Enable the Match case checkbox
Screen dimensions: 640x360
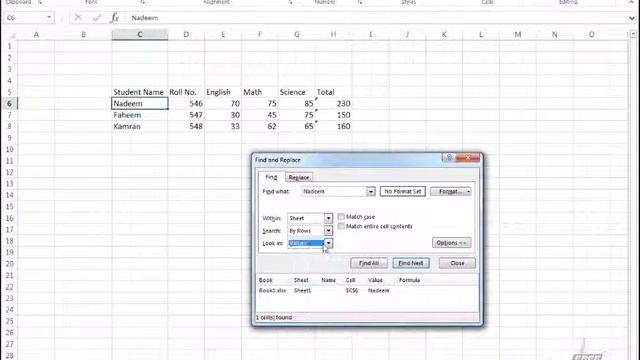click(341, 217)
